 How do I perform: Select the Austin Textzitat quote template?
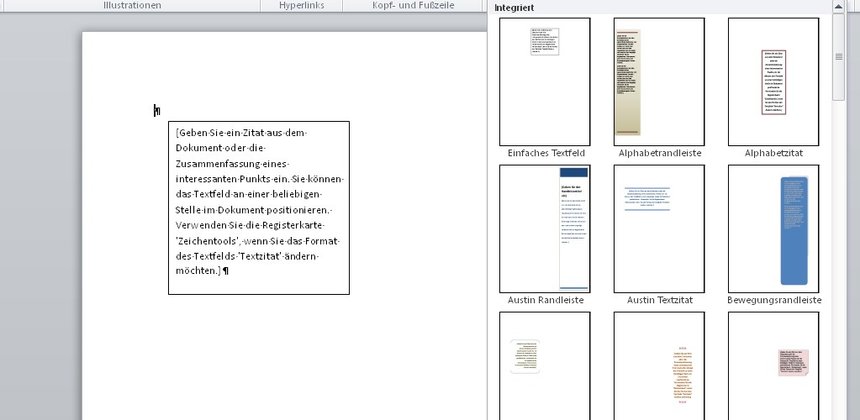click(659, 229)
